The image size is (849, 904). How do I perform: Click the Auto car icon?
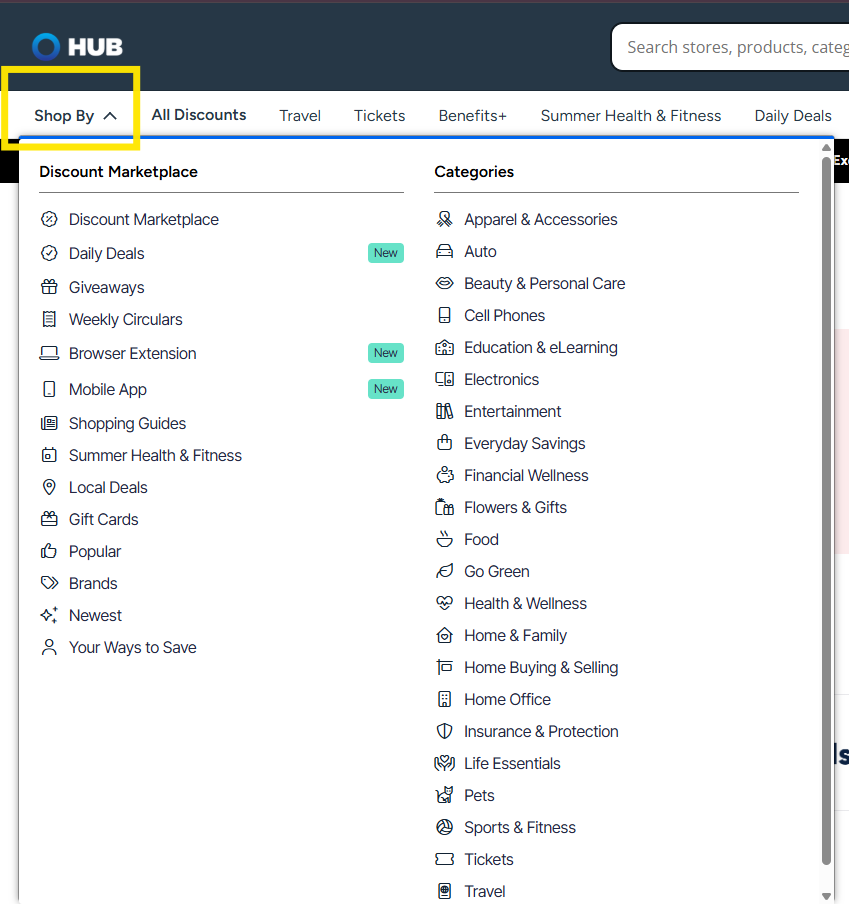point(444,251)
